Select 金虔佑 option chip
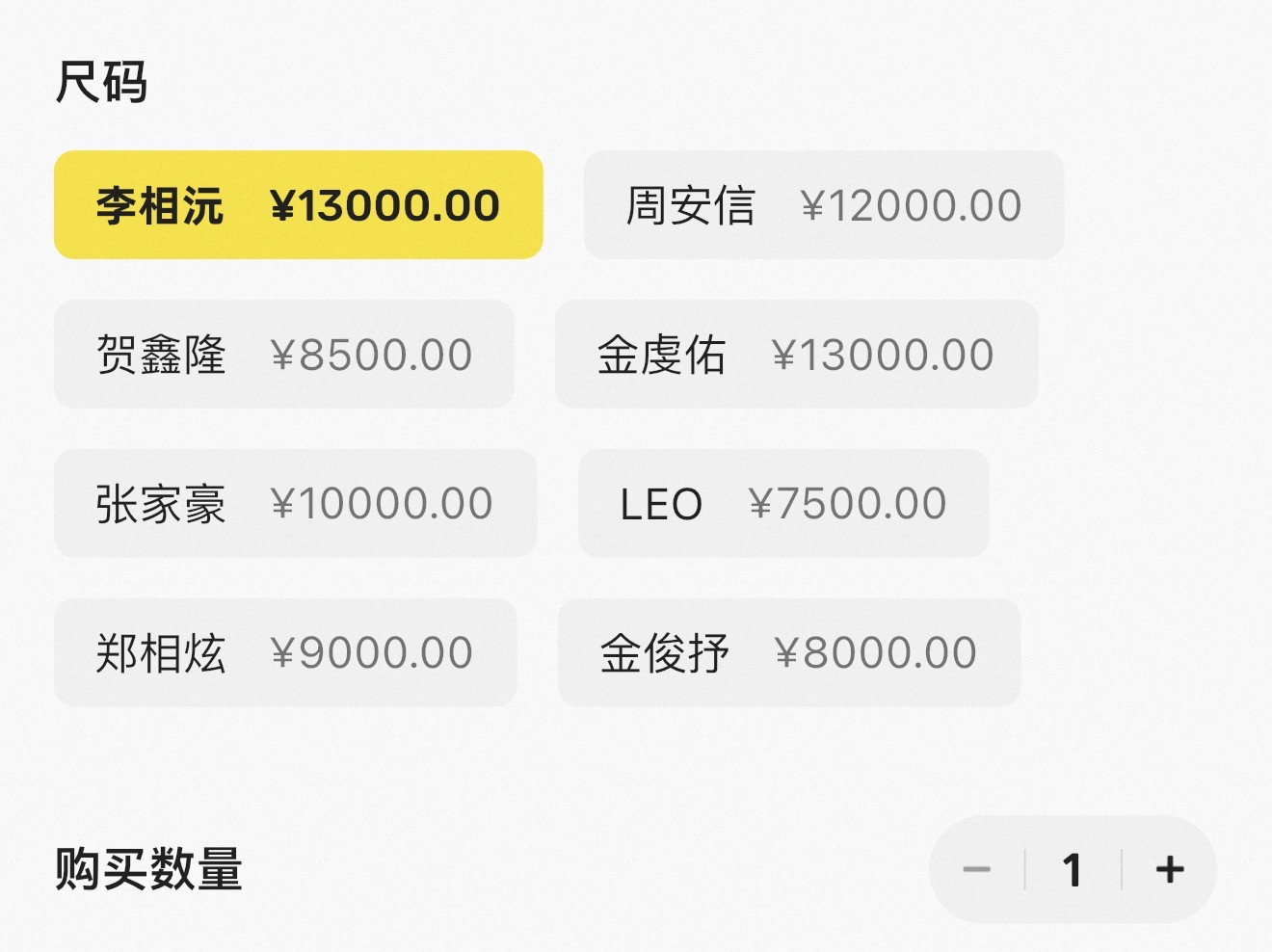Screen dimensions: 1272x952 pyautogui.click(x=796, y=355)
